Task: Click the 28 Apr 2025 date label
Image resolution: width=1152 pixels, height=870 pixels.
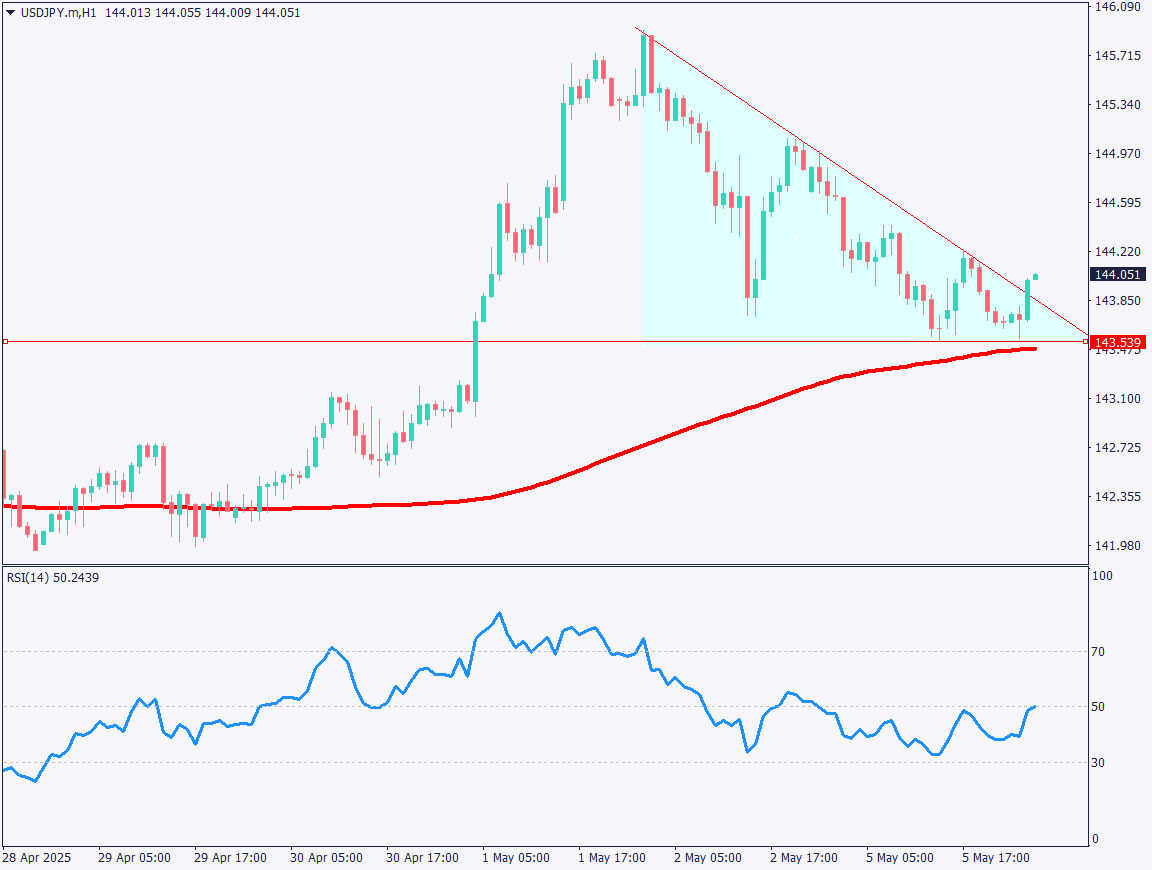Action: click(35, 858)
